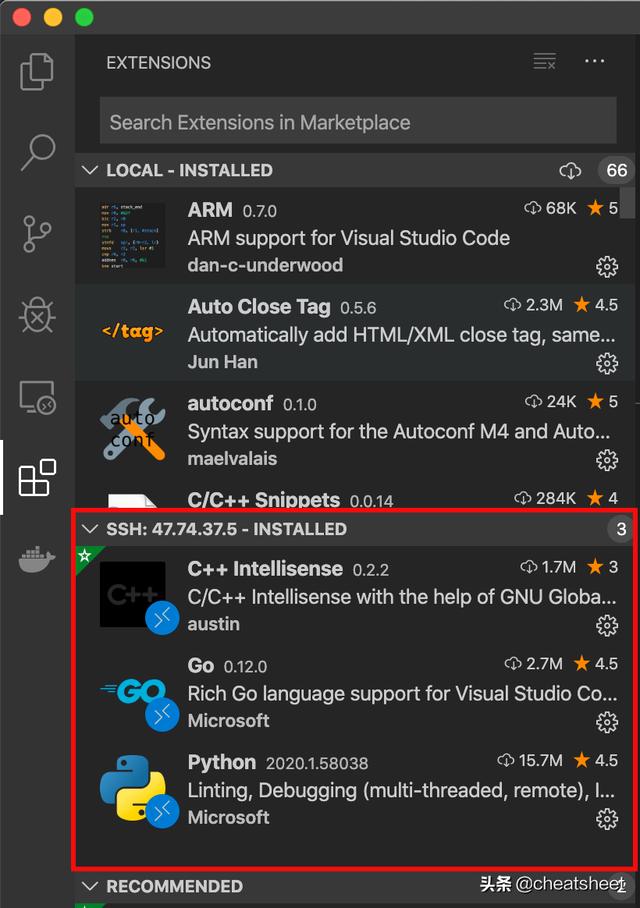The width and height of the screenshot is (640, 908).
Task: Click description 'ARM support for Visual Studio Code'
Action: (349, 237)
